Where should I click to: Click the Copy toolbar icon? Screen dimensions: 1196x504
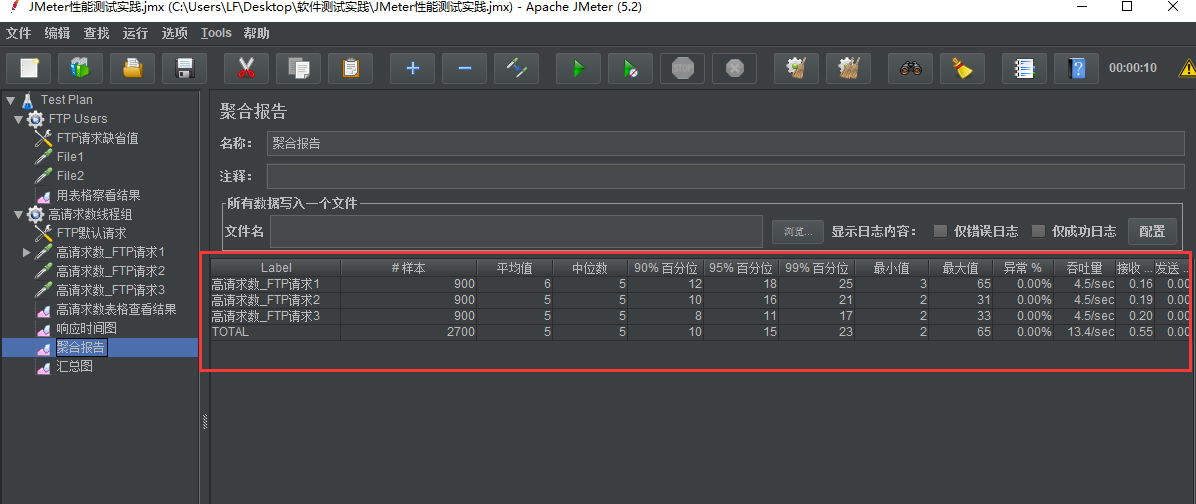[x=298, y=68]
